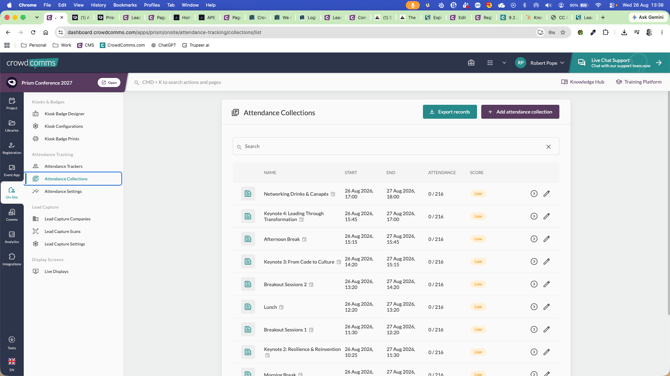Viewport: 670px width, 376px height.
Task: Open the Registration section in left rail
Action: click(x=12, y=148)
